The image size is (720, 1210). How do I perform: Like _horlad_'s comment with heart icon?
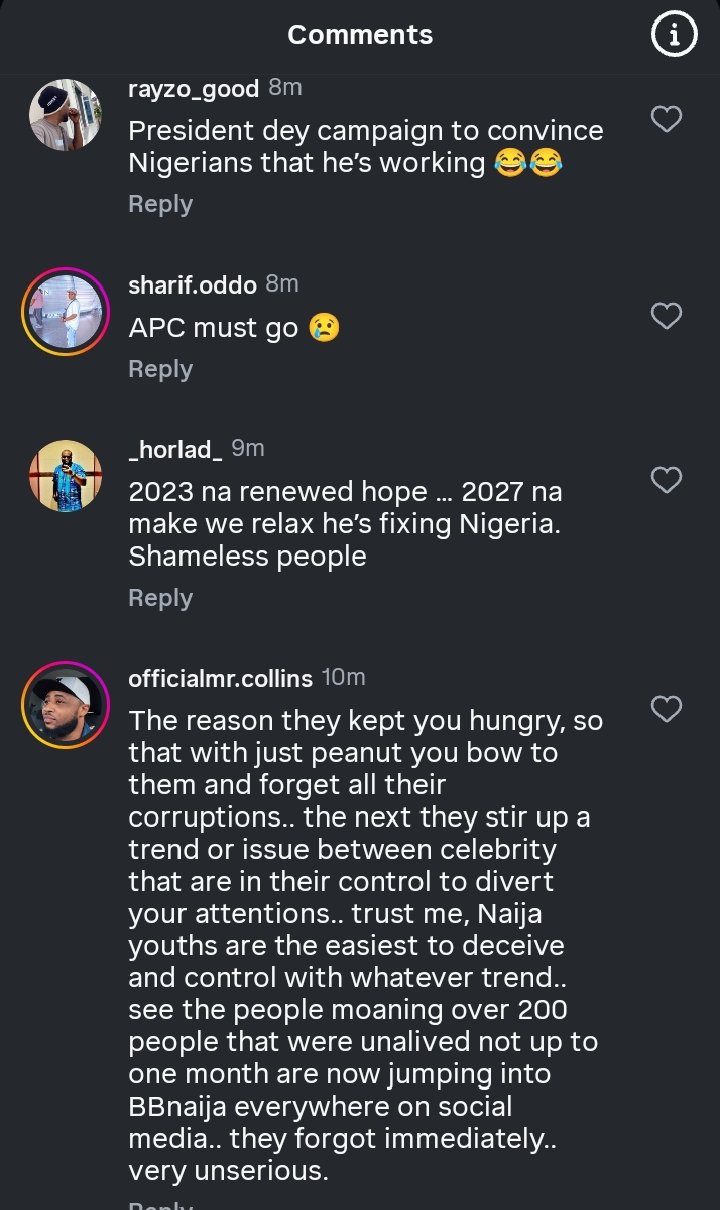coord(666,480)
